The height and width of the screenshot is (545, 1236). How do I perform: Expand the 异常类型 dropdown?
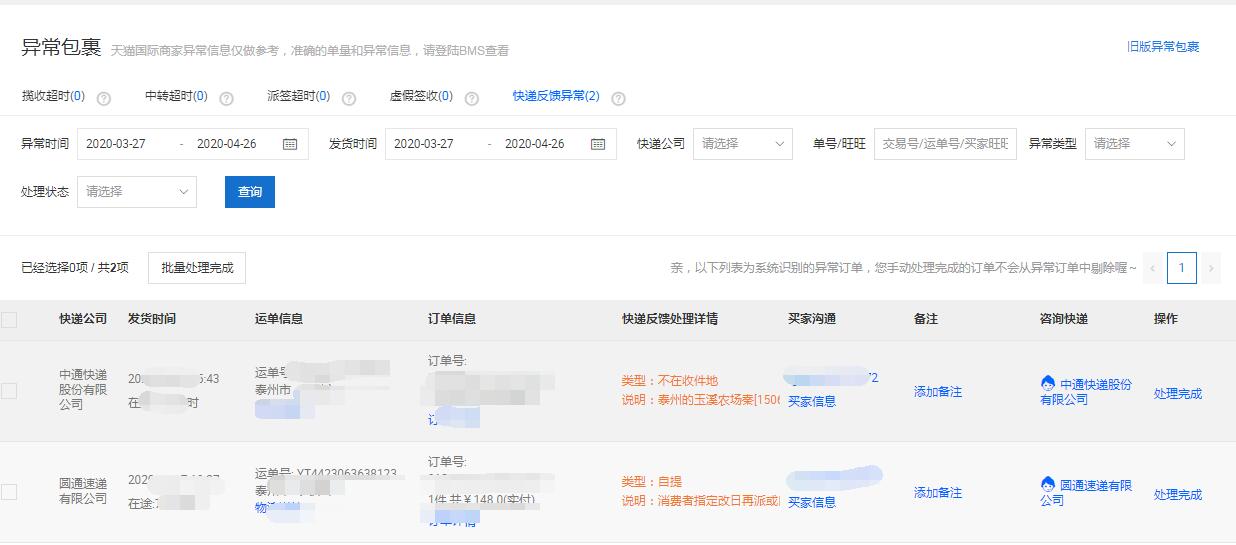coord(1135,144)
